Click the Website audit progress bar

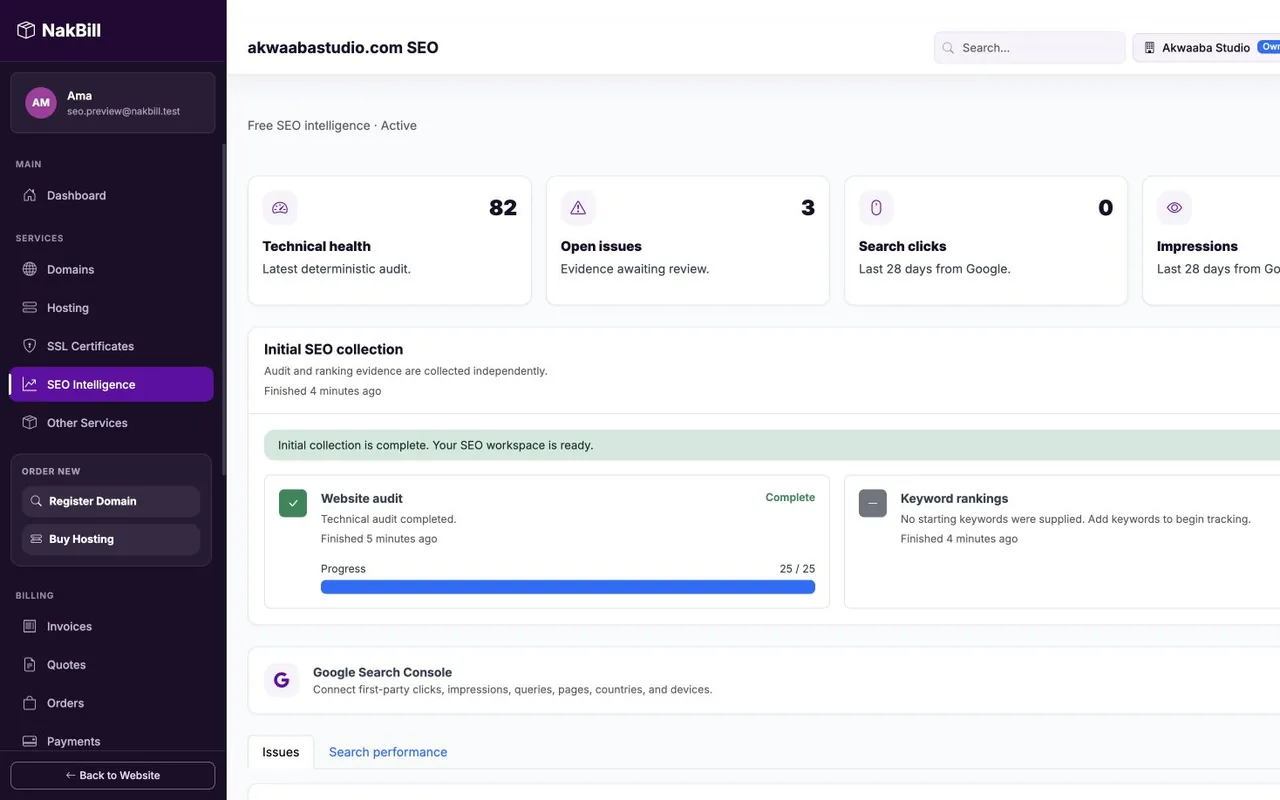(568, 587)
